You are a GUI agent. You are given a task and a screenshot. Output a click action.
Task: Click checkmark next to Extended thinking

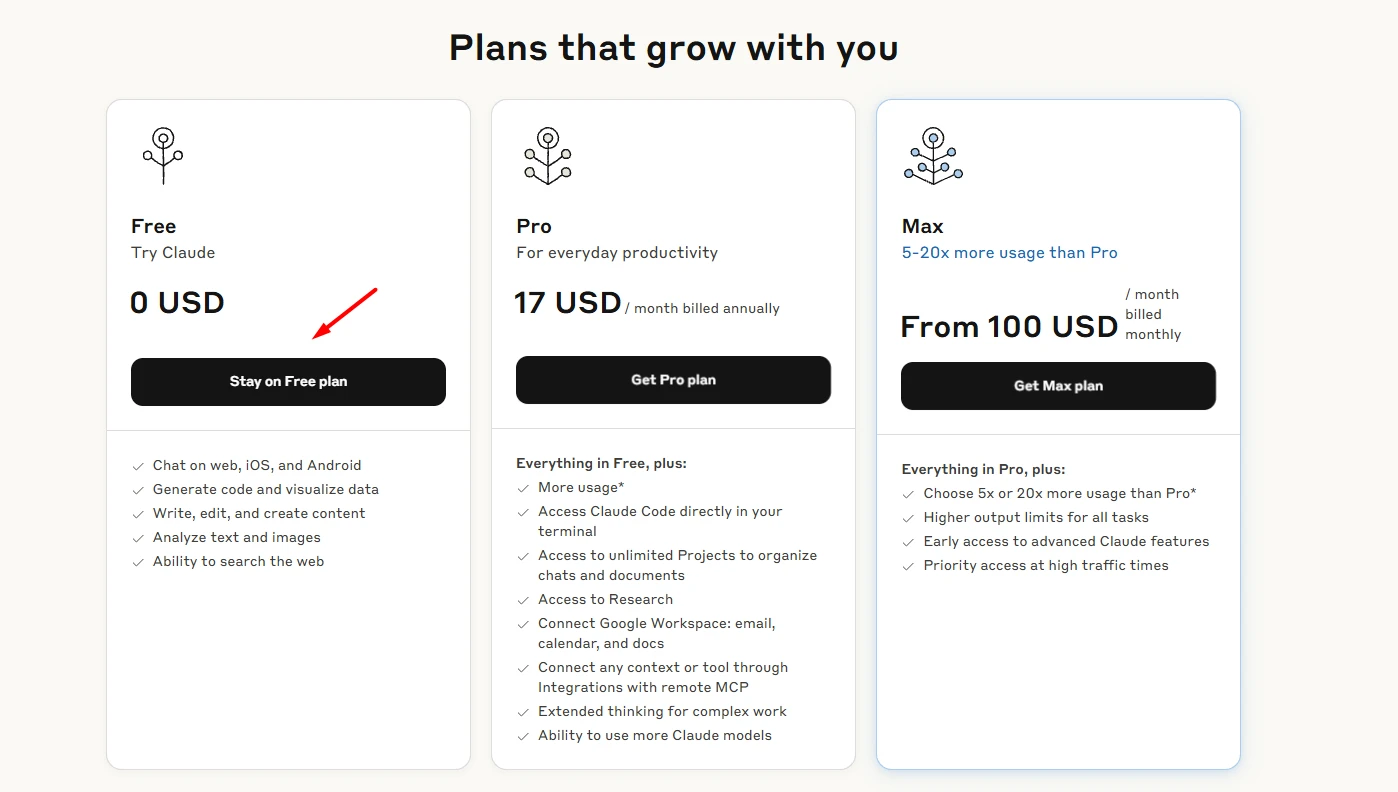523,712
